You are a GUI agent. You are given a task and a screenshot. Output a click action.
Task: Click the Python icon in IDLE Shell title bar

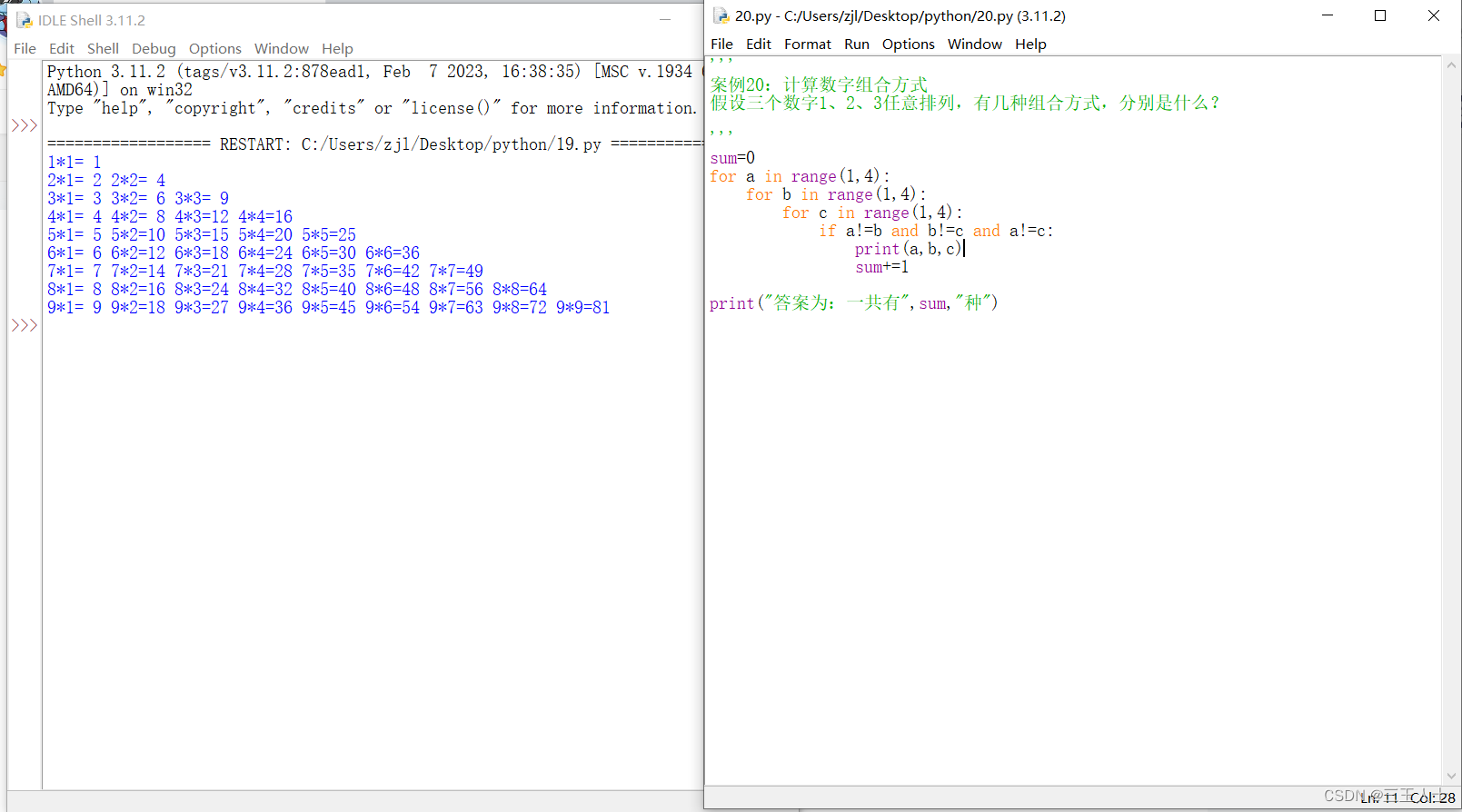[24, 20]
